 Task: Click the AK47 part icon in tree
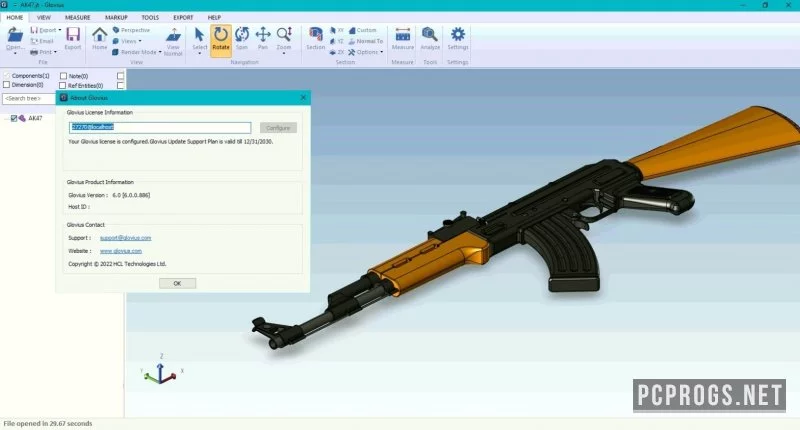coord(22,118)
